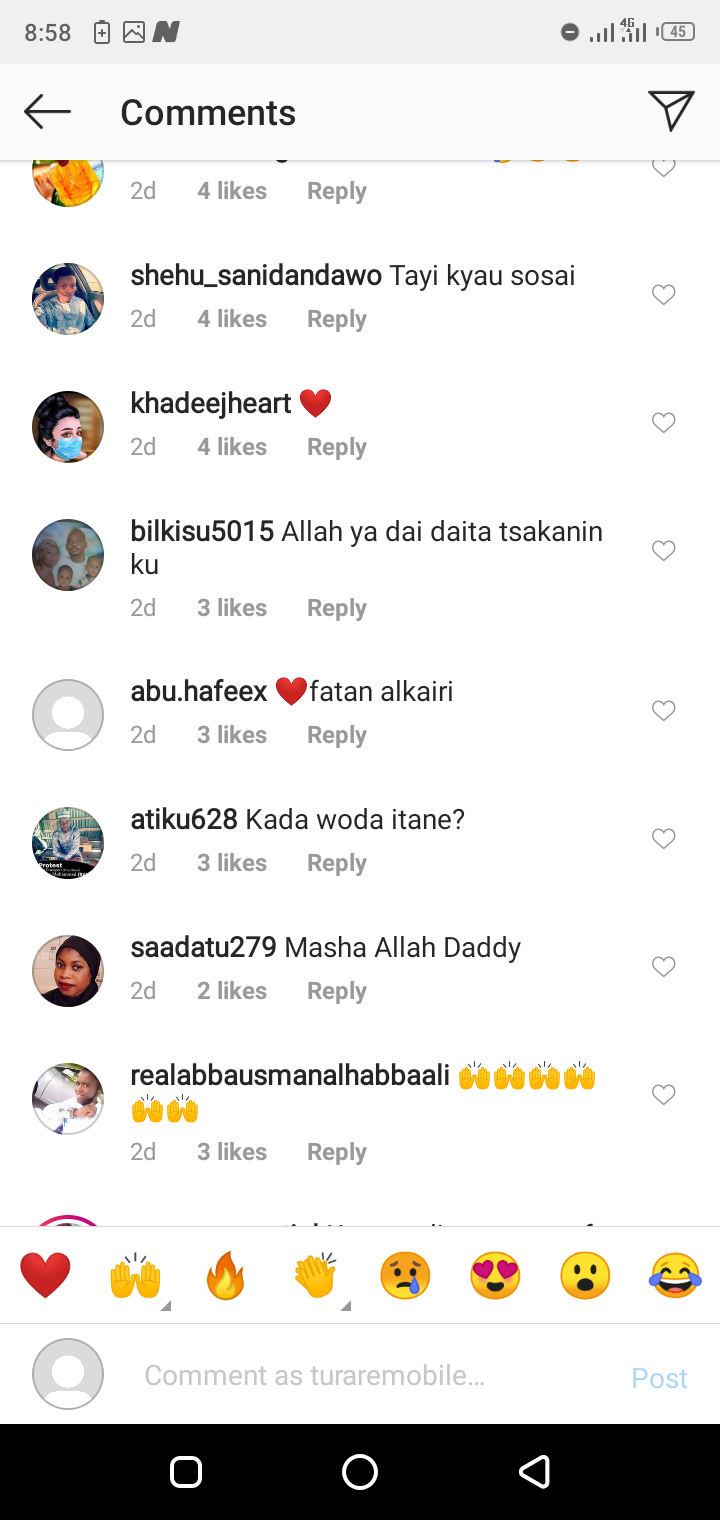The image size is (720, 1520).
Task: Open direct share paper plane icon
Action: 670,111
